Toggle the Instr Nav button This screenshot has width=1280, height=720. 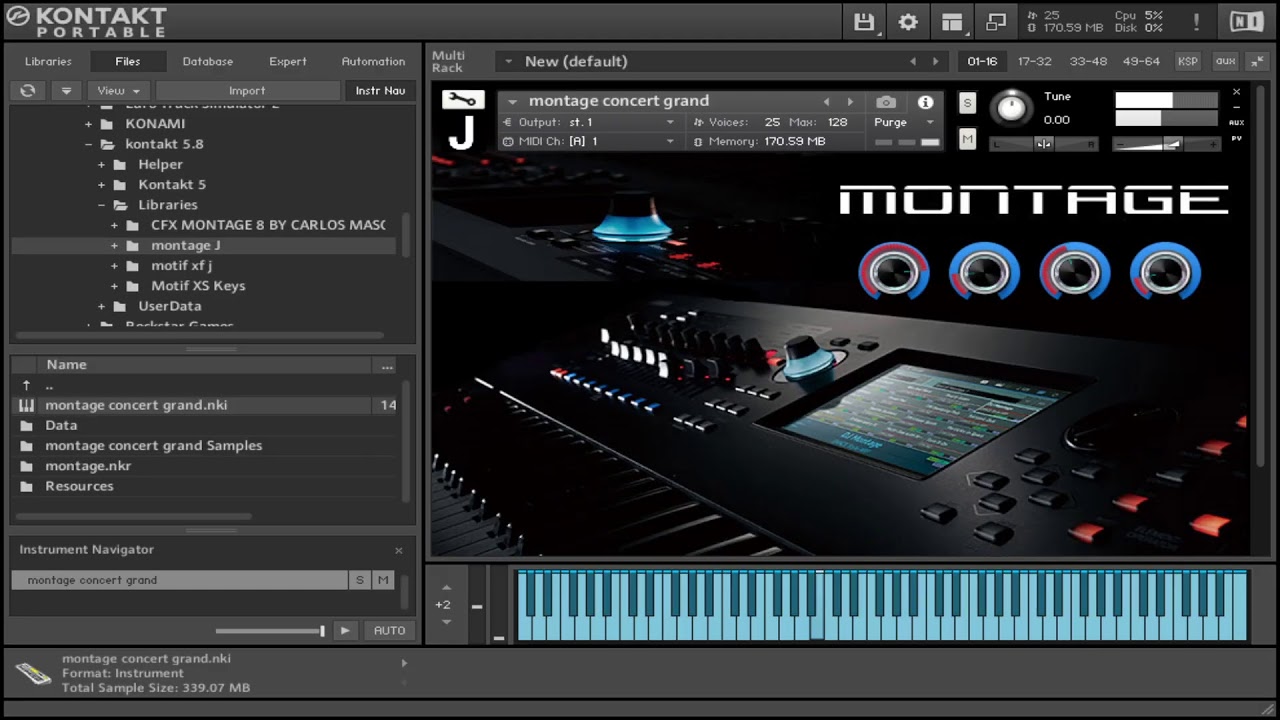381,90
